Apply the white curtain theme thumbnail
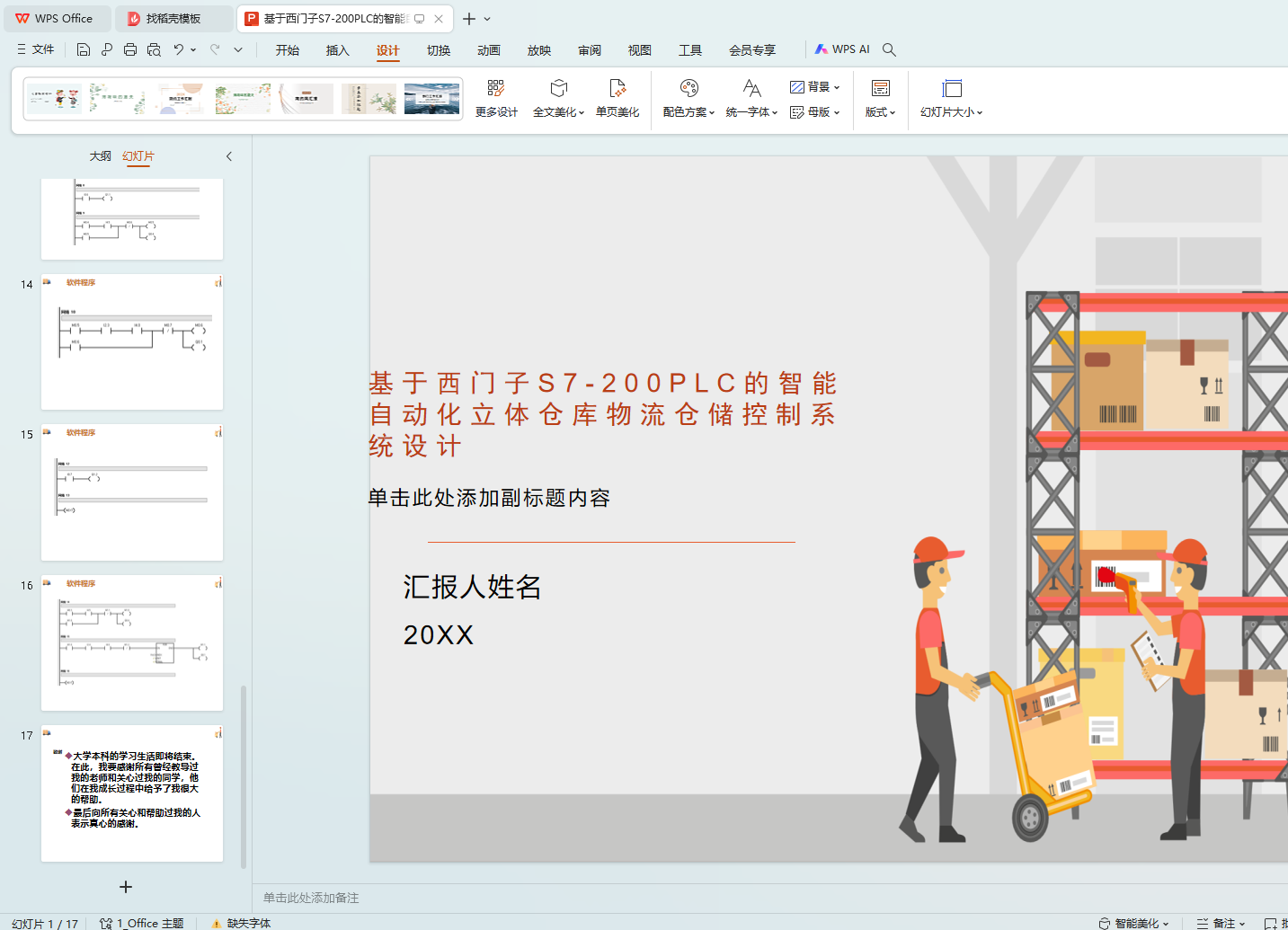Viewport: 1288px width, 930px height. [306, 99]
